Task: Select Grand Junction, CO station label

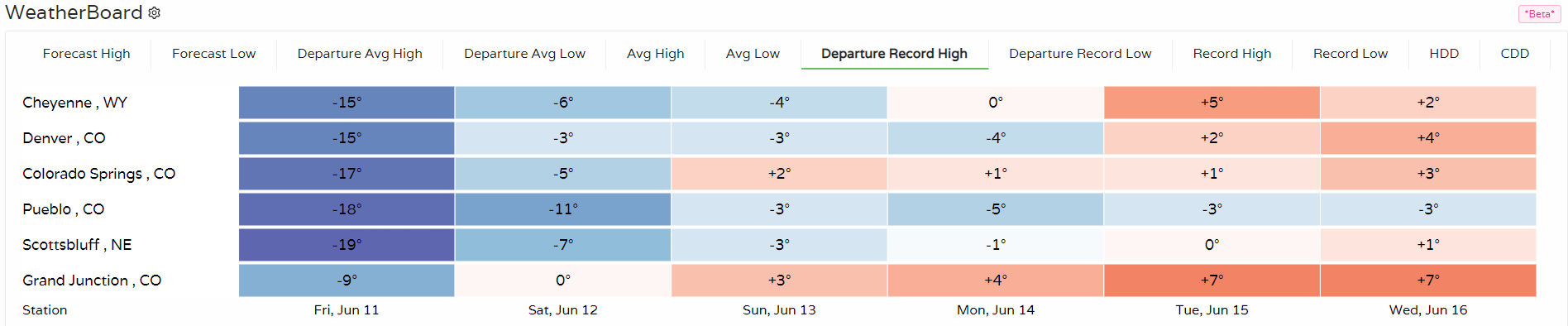Action: (x=92, y=280)
